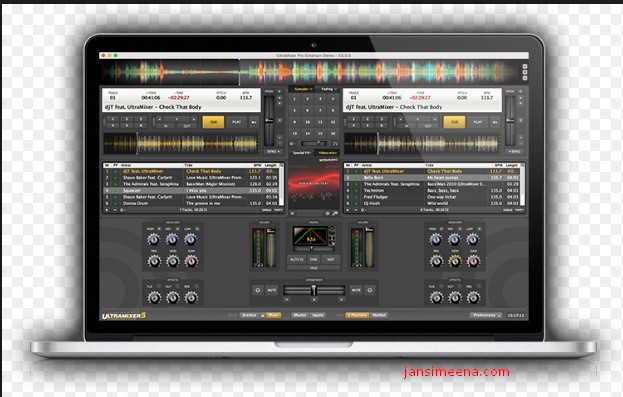This screenshot has width=623, height=397.
Task: Toggle left LOW kill button
Action: 196,229
